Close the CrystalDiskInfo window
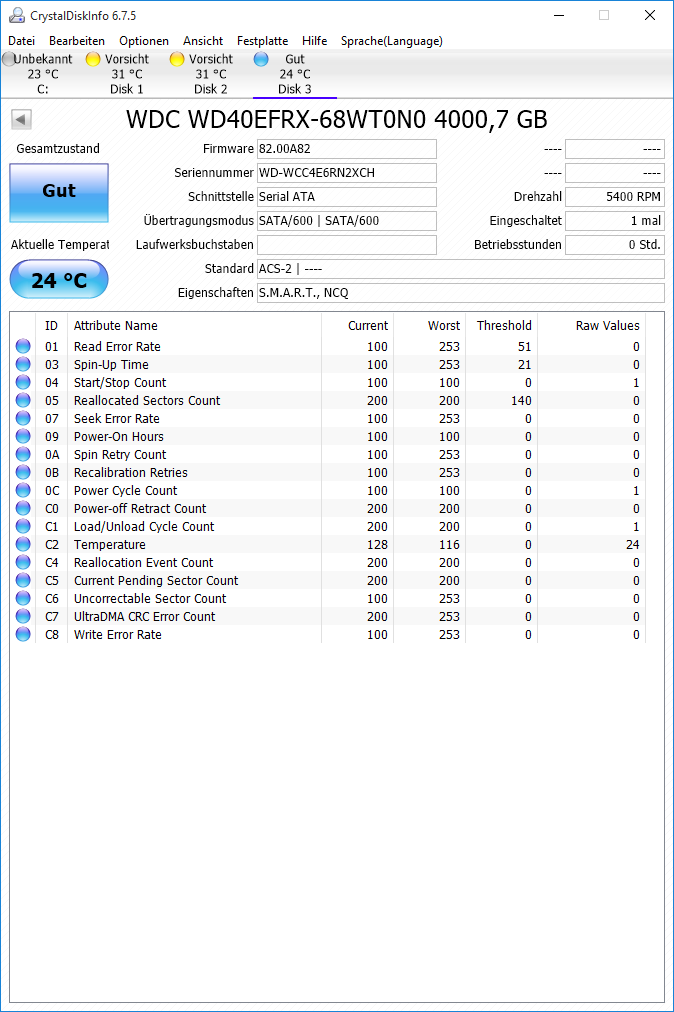Screen dimensions: 674x1012 coord(650,15)
